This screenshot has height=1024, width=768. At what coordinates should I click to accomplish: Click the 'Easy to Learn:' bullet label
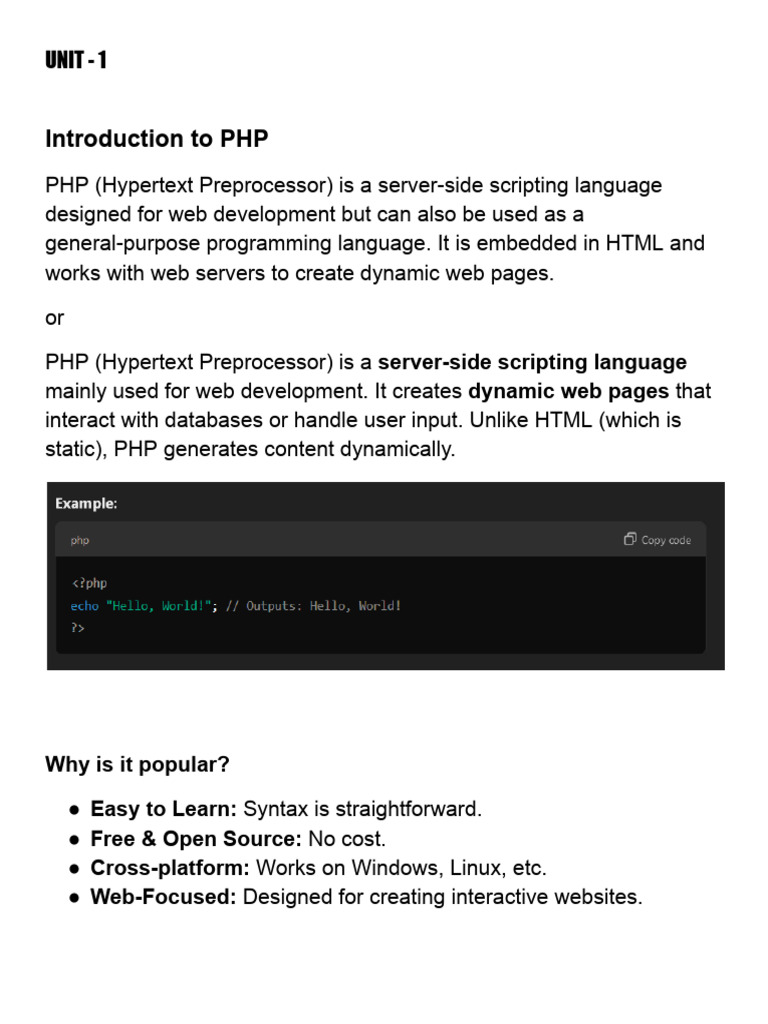[163, 809]
